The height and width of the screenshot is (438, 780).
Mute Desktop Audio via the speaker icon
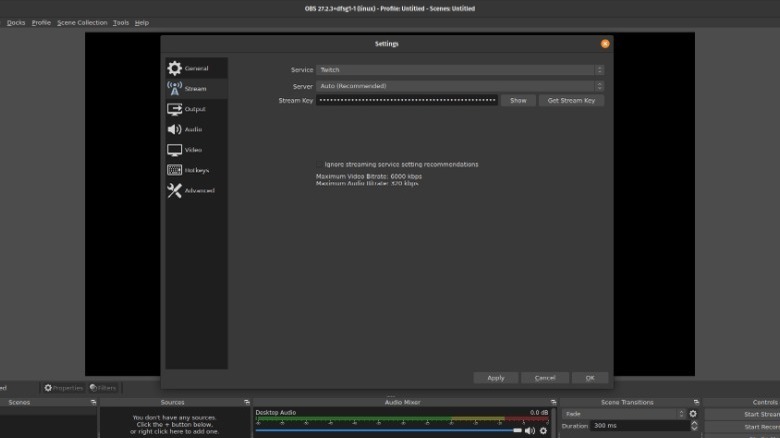530,431
